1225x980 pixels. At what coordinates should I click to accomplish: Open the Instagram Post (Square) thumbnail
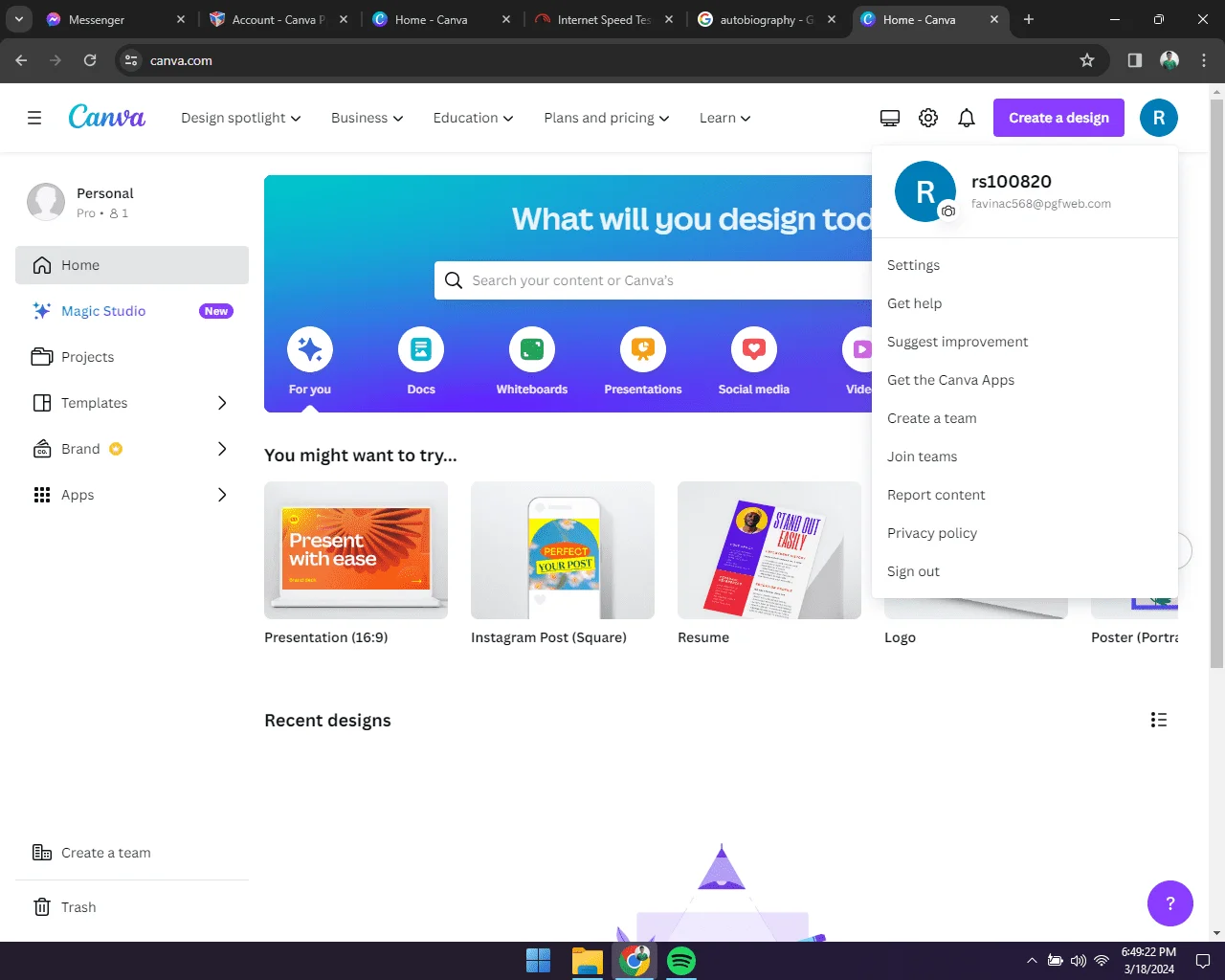tap(563, 550)
